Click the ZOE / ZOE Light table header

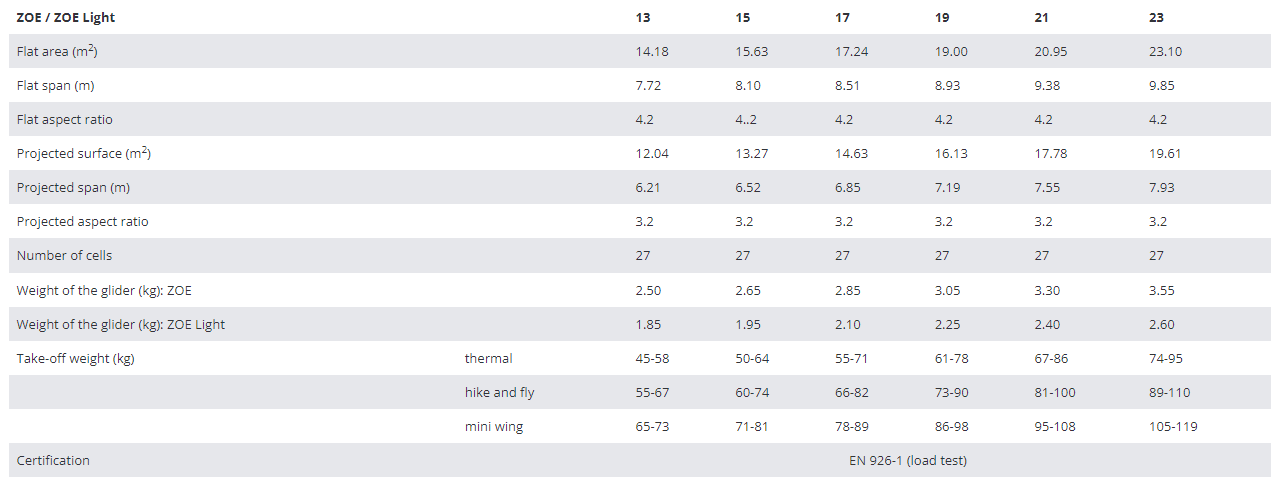(73, 17)
